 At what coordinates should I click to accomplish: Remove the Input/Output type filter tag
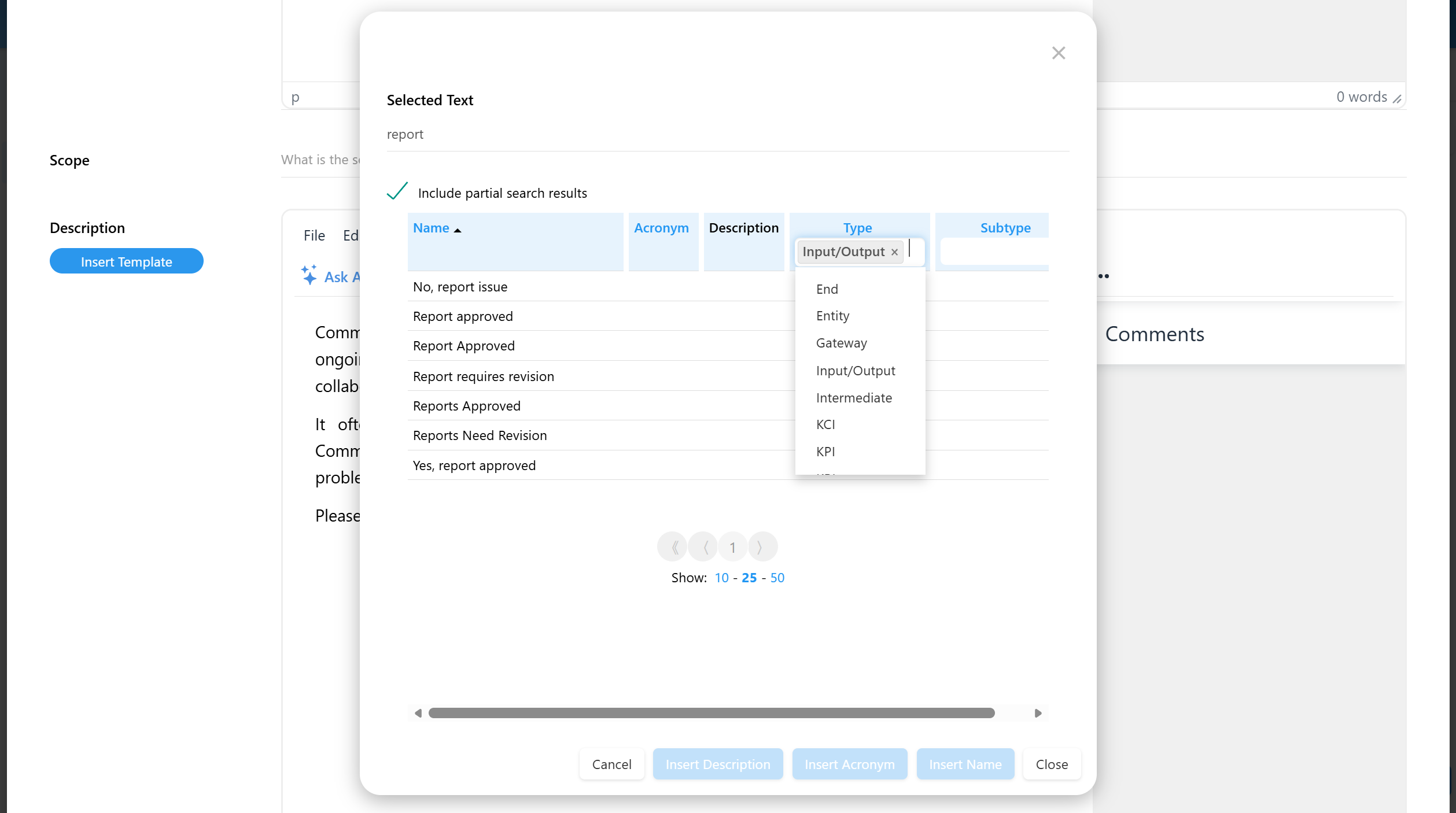point(894,252)
